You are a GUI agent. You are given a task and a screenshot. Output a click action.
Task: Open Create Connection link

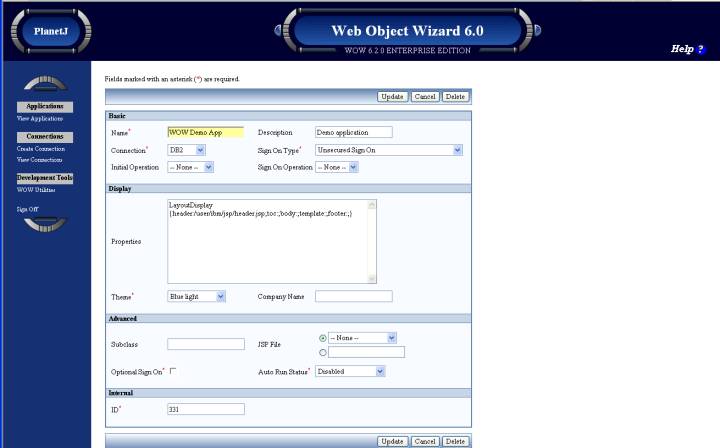(x=41, y=149)
